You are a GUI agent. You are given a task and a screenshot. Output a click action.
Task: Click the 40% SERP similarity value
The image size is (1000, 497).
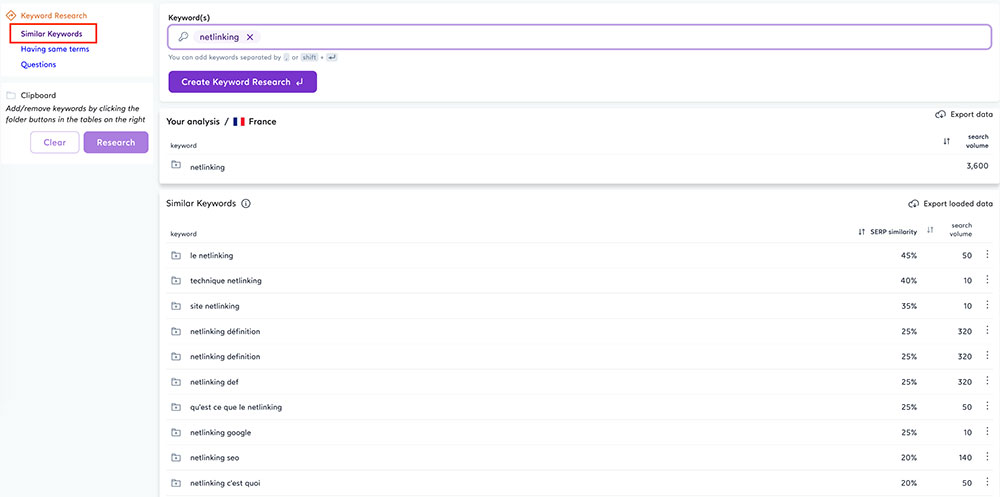[909, 281]
